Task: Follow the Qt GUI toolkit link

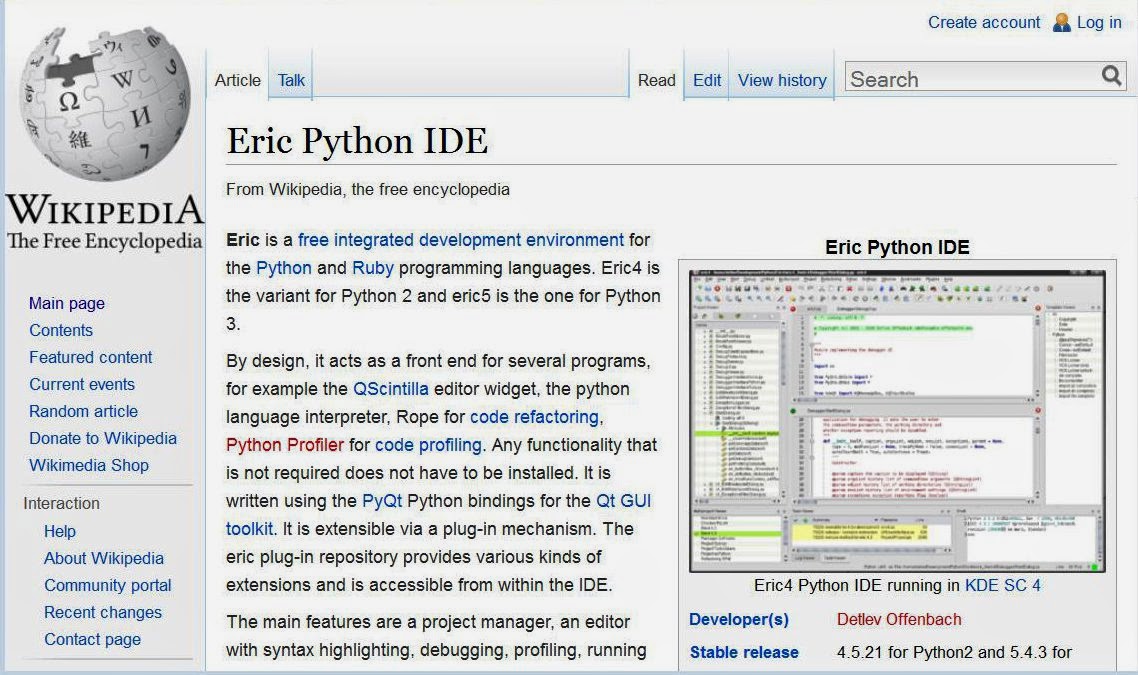Action: [x=623, y=501]
